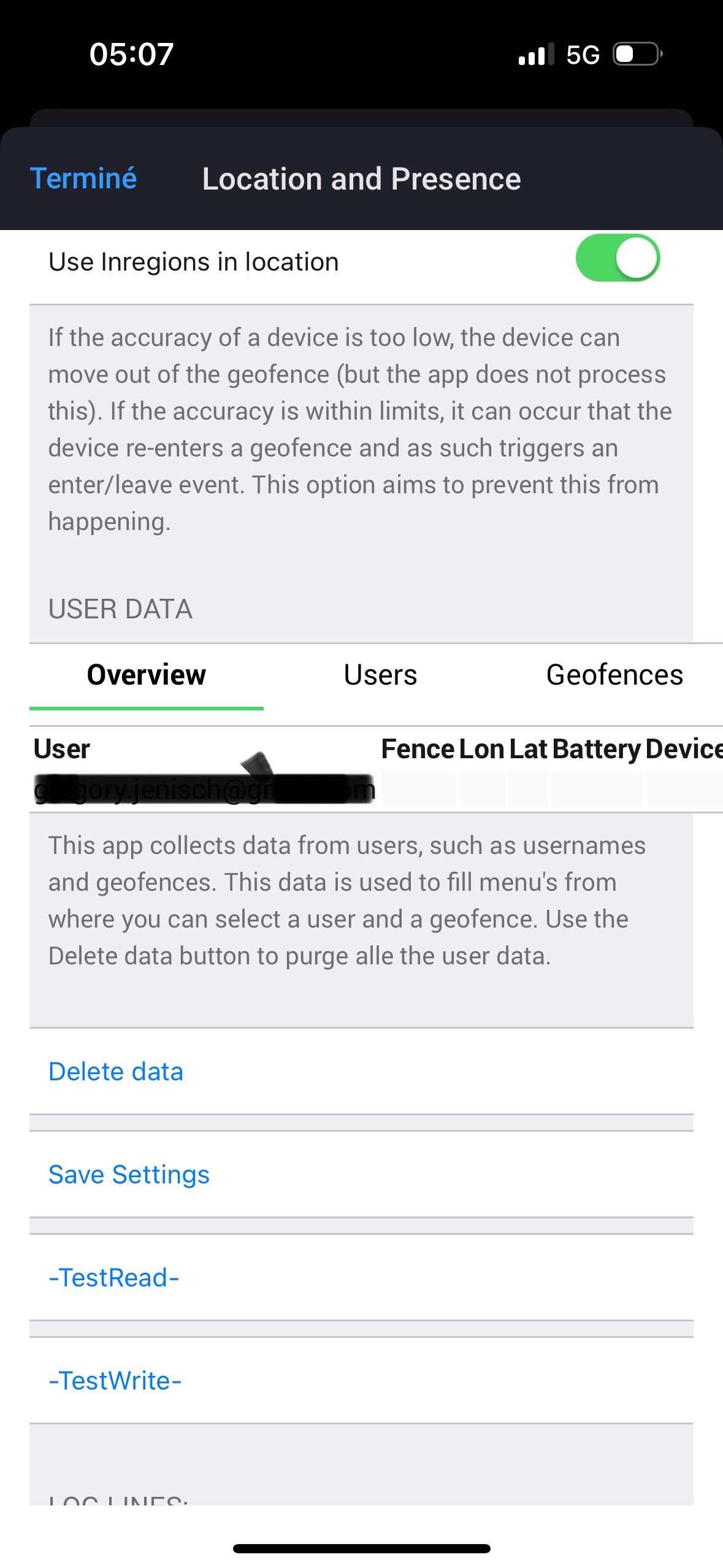
Task: Click the Fence column header
Action: tap(418, 749)
